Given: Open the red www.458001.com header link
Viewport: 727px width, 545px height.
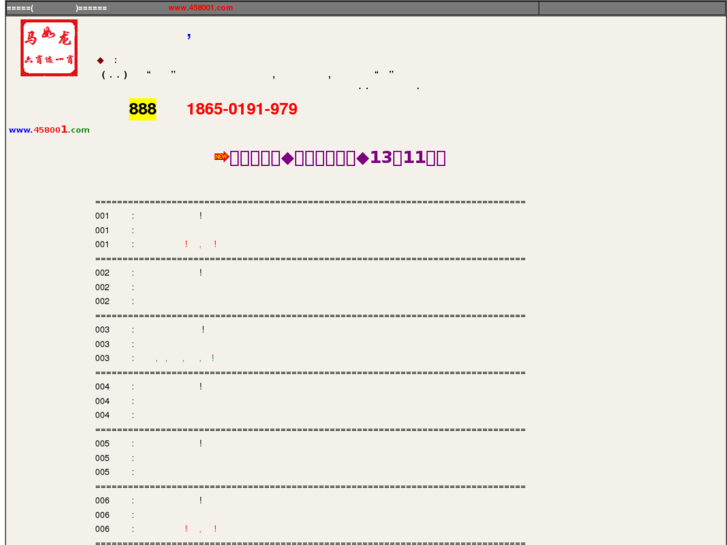Looking at the screenshot, I should [x=200, y=8].
